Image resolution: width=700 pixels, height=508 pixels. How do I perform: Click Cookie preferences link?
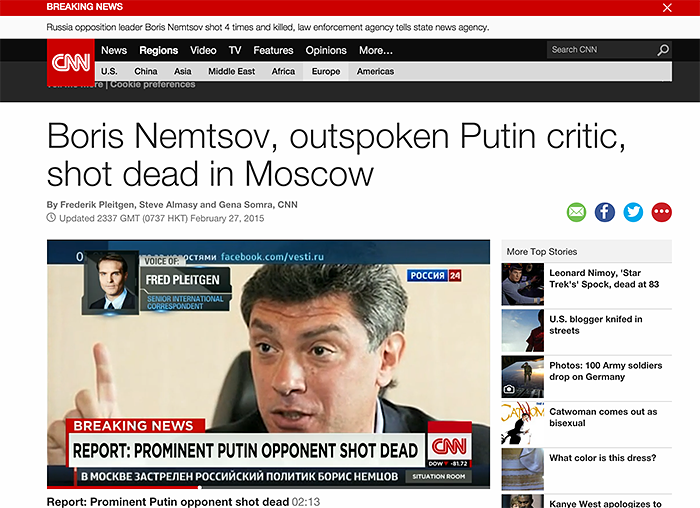click(x=152, y=85)
